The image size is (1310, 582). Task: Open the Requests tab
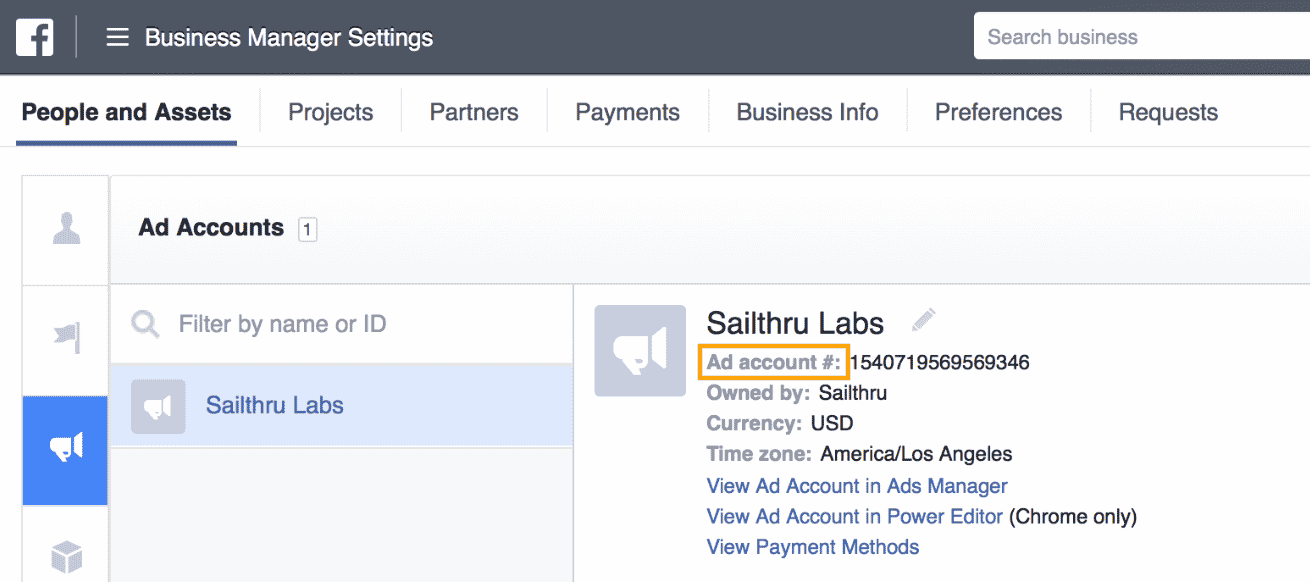tap(1168, 112)
